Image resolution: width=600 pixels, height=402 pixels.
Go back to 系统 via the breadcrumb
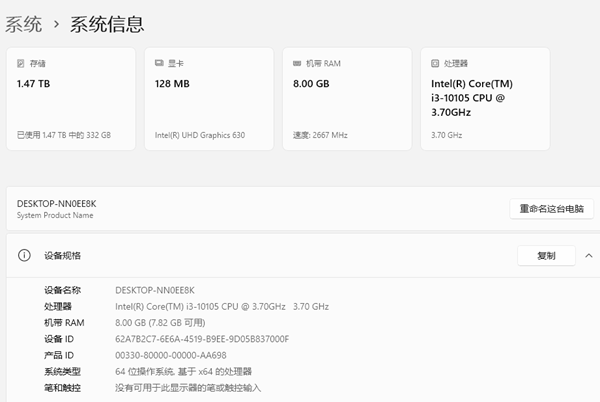pyautogui.click(x=23, y=23)
